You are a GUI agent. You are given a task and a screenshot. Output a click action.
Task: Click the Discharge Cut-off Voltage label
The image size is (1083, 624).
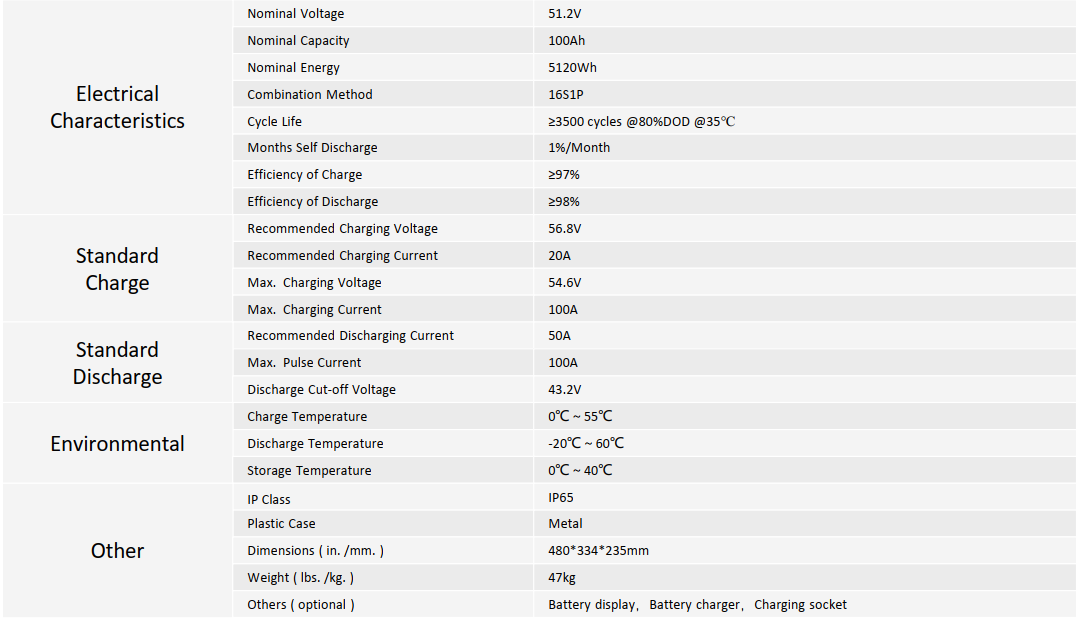click(321, 390)
